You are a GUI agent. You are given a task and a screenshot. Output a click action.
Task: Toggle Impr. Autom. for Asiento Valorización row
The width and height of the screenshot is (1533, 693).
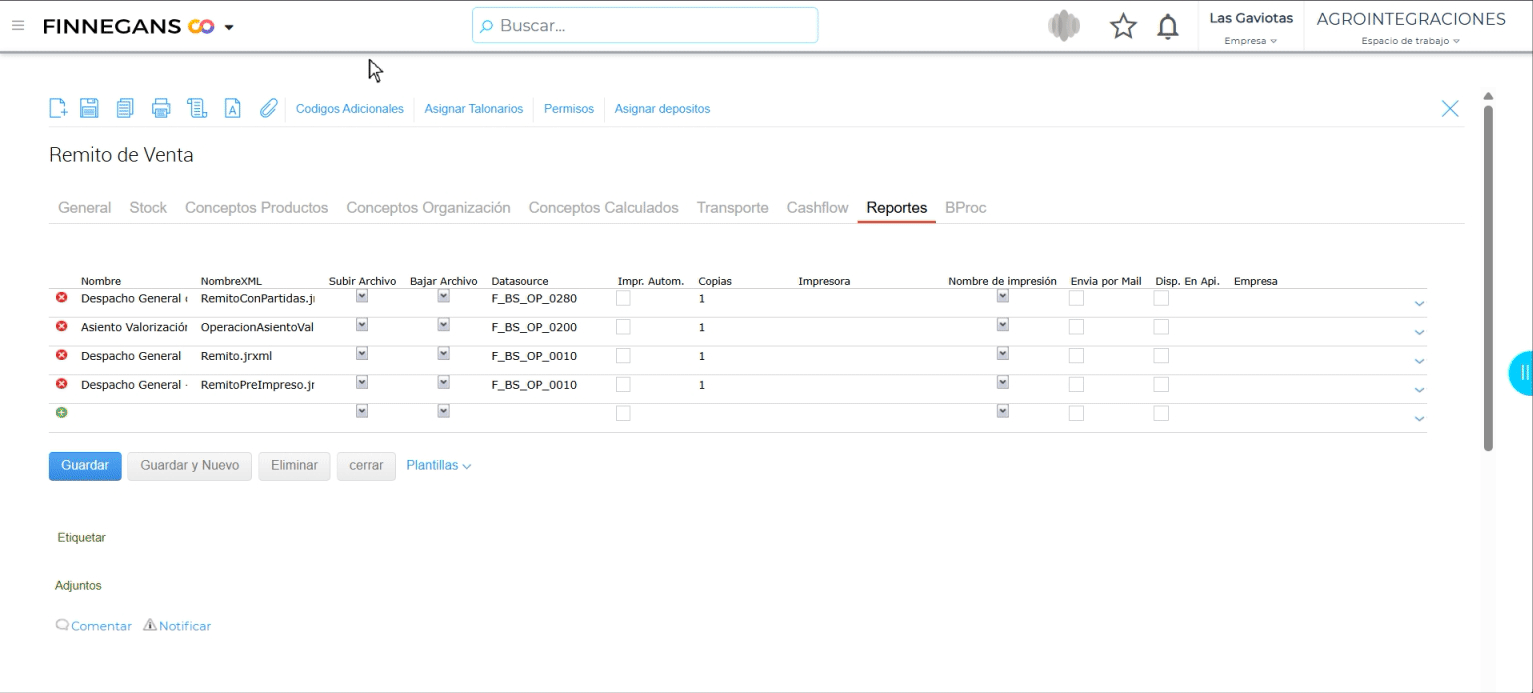pyautogui.click(x=623, y=327)
